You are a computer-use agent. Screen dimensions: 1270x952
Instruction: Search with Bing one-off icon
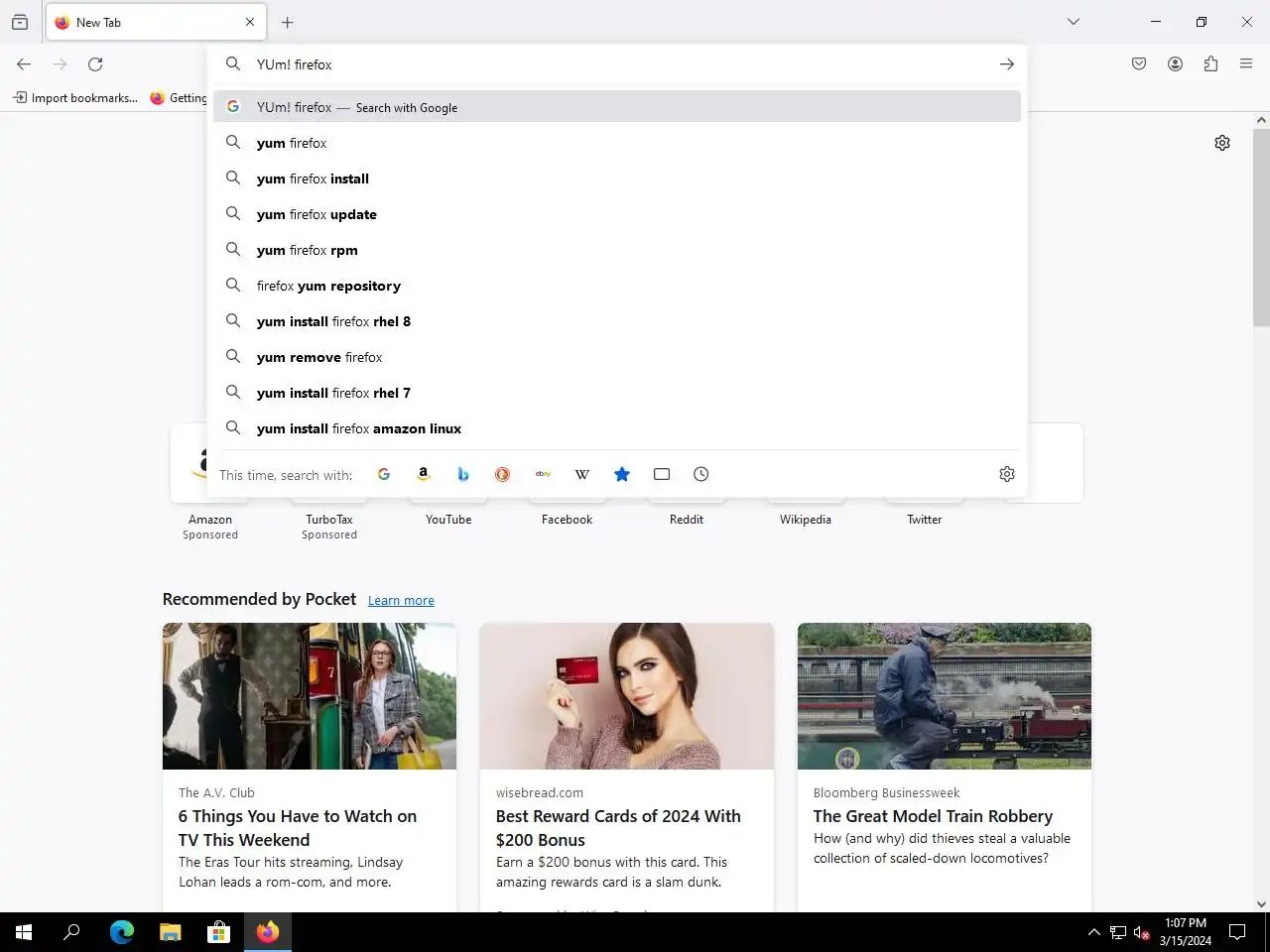tap(463, 474)
